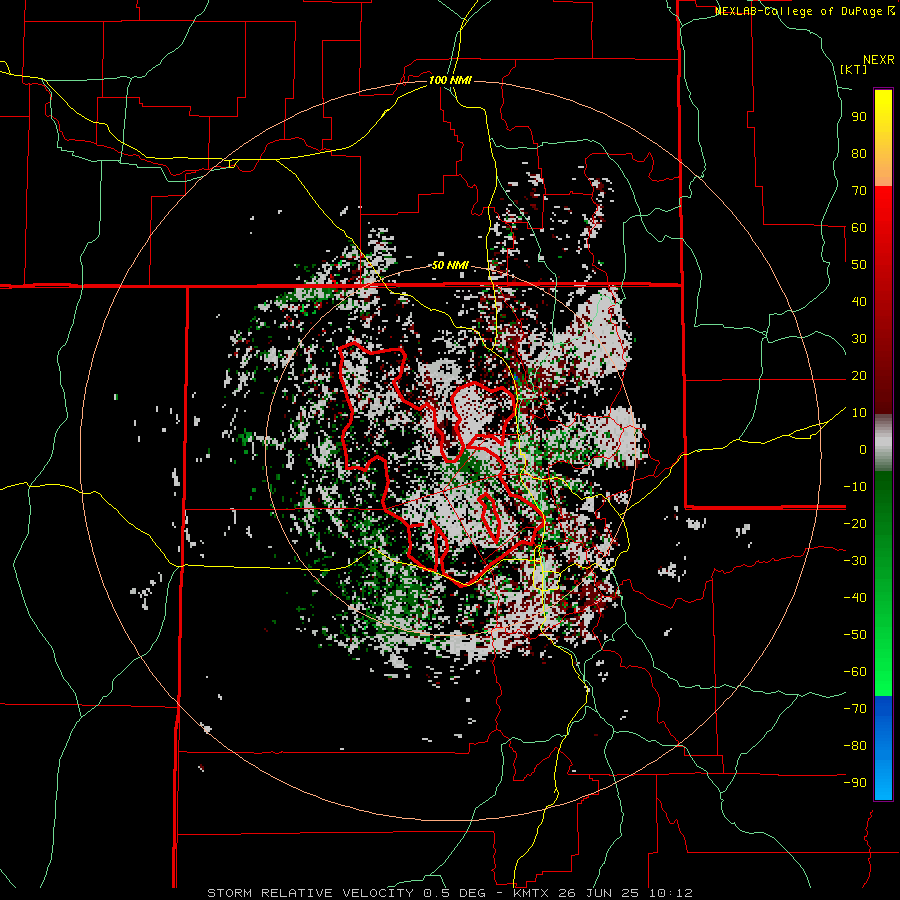Click the 20 value on the velocity scale
900x900 pixels.
859,376
